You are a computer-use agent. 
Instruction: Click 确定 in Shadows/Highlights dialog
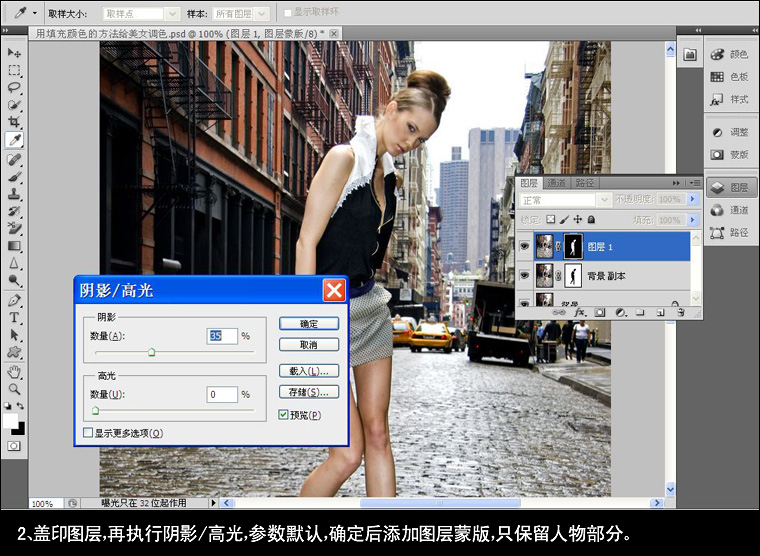click(x=309, y=323)
